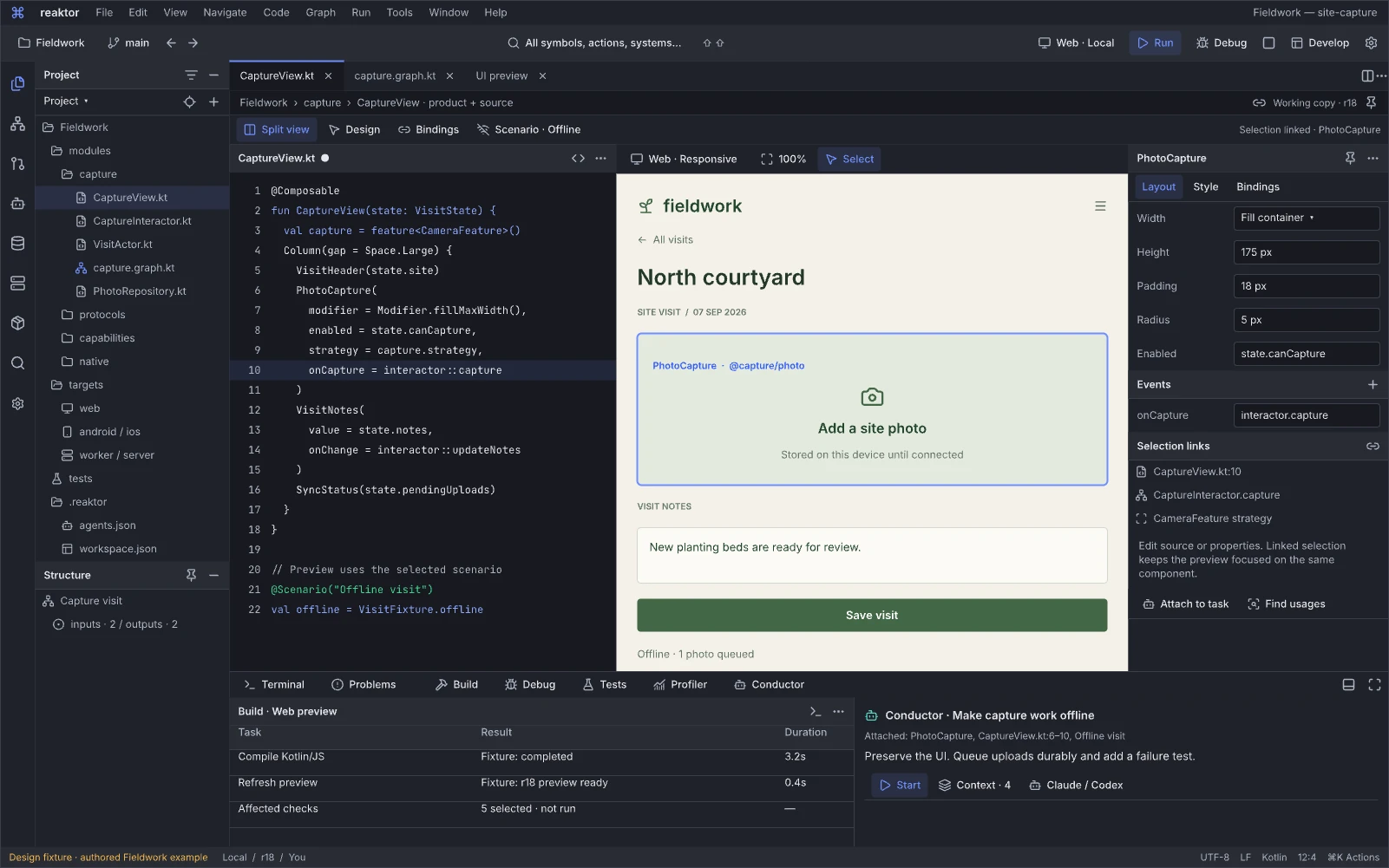Toggle Split view mode
This screenshot has width=1389, height=868.
click(x=277, y=130)
